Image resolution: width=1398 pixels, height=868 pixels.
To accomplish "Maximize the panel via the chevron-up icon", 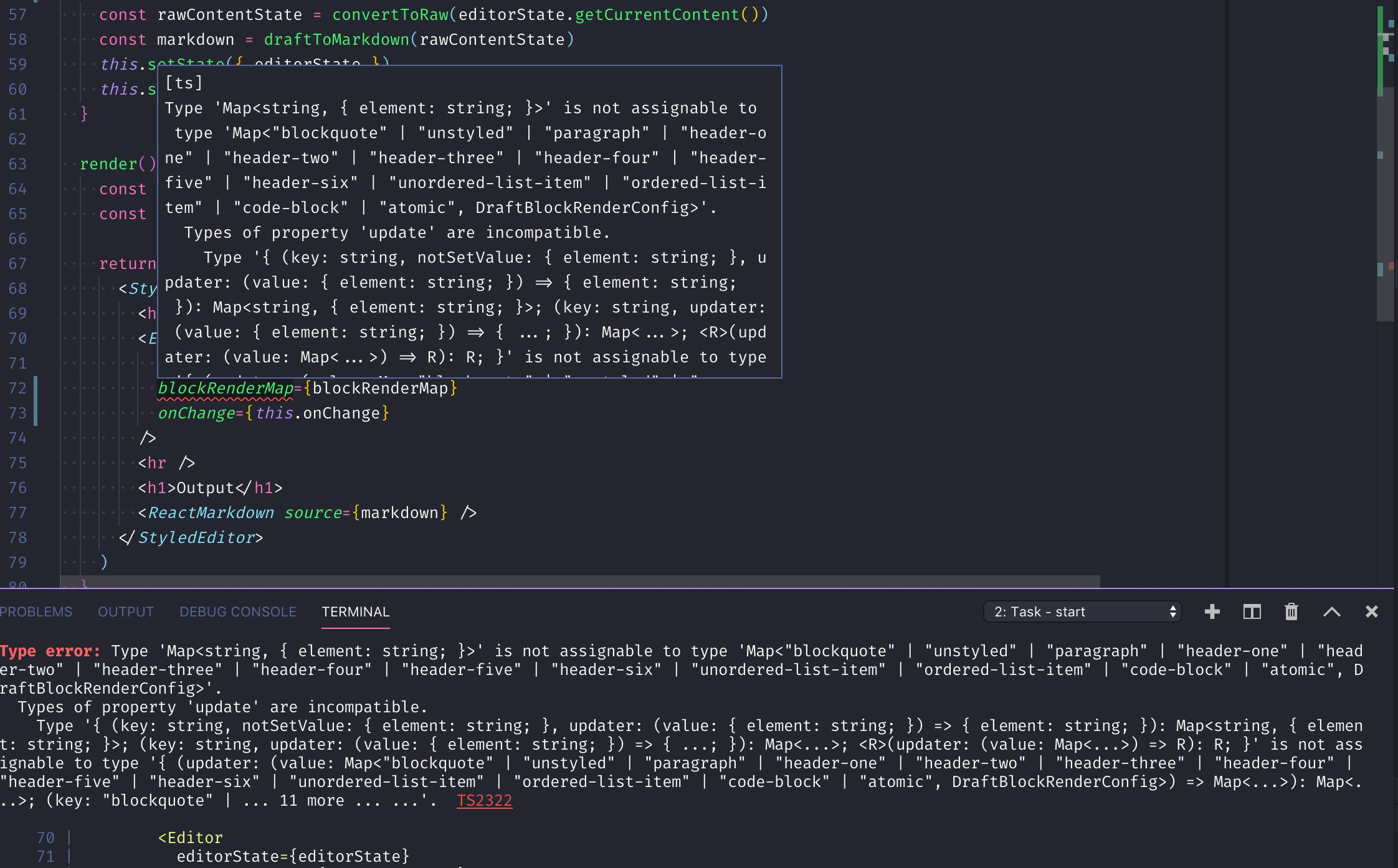I will pos(1332,612).
